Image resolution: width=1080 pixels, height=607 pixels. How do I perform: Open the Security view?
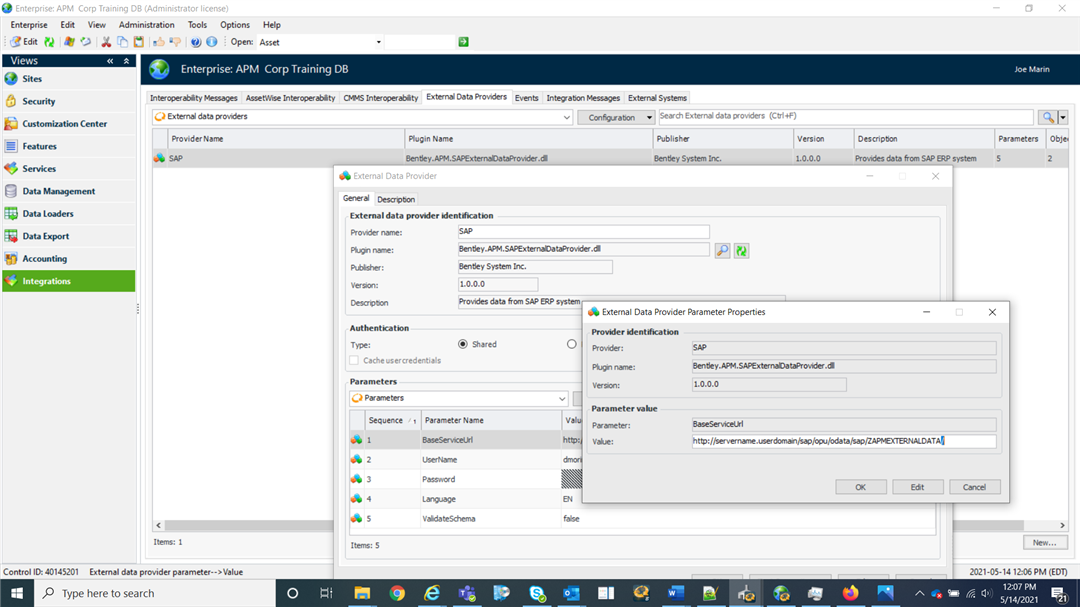69,101
